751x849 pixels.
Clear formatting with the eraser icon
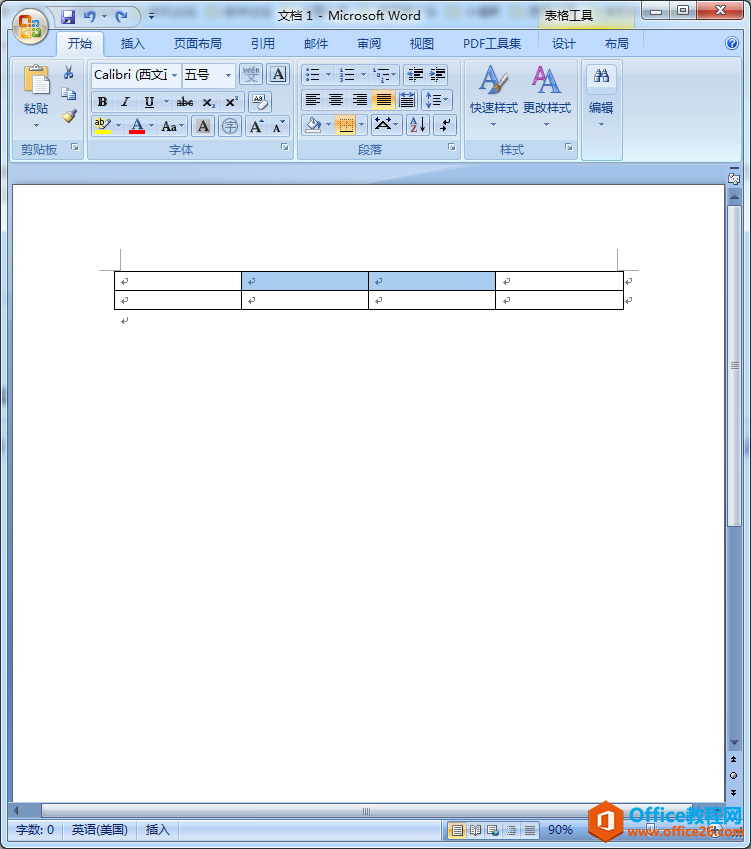click(x=260, y=102)
